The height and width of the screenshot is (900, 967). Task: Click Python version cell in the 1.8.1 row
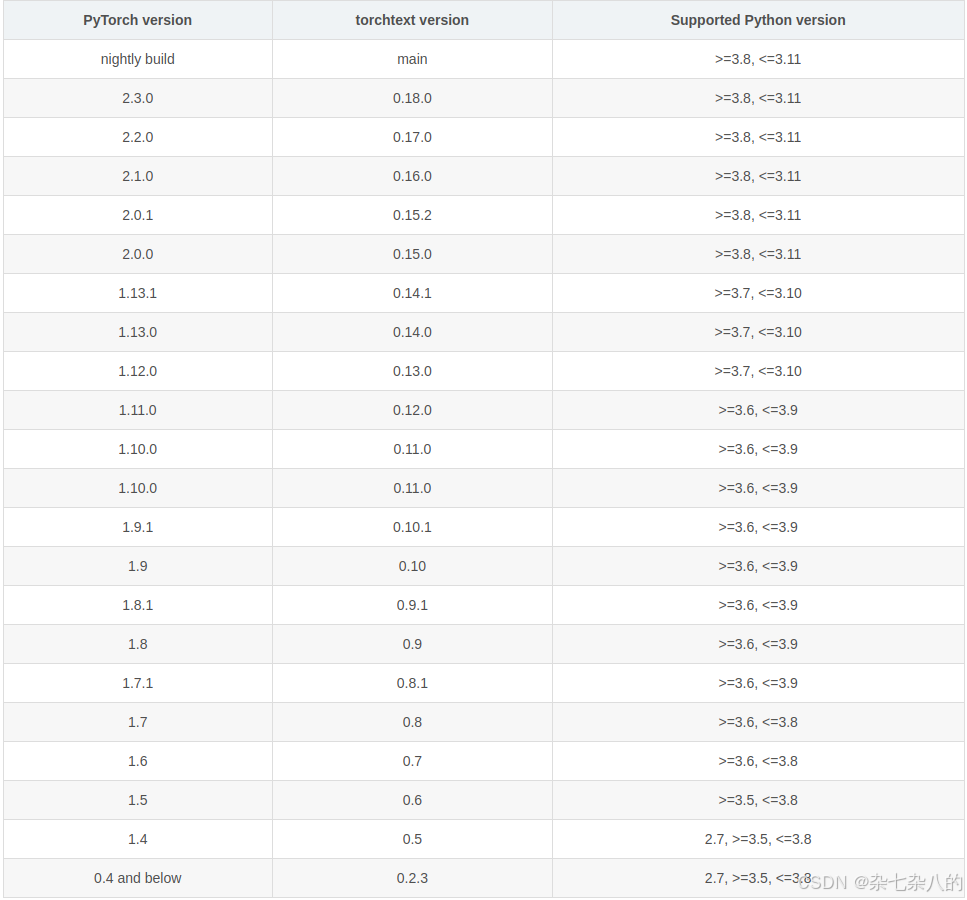tap(758, 605)
